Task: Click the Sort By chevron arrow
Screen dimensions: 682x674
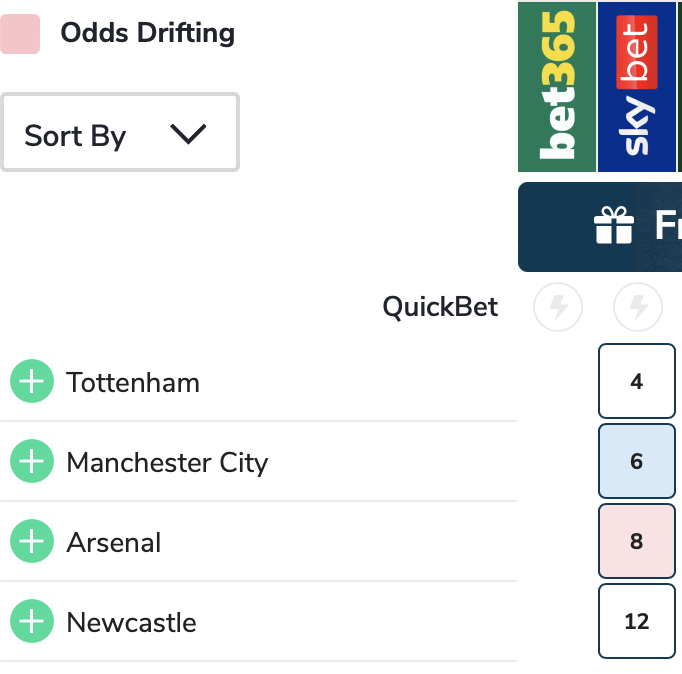Action: pyautogui.click(x=188, y=134)
